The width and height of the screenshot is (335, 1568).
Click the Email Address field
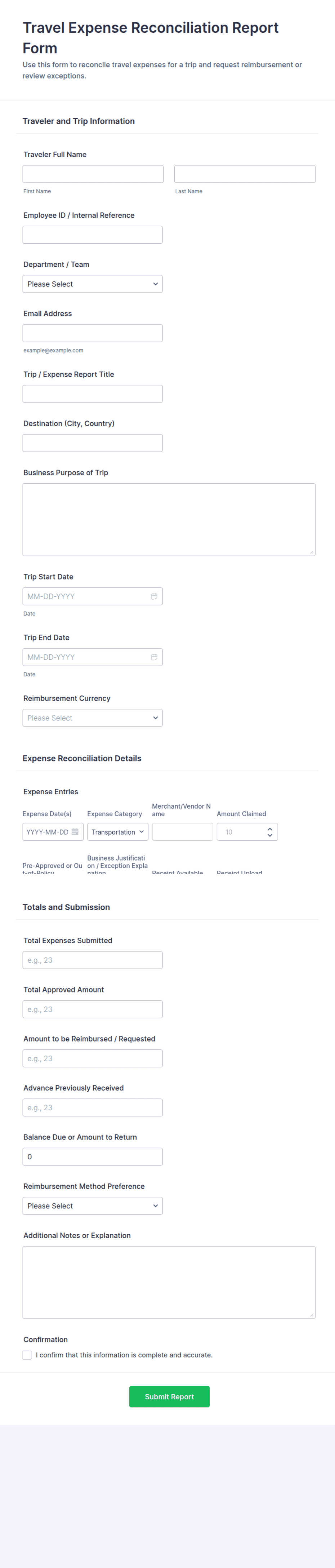pos(93,333)
